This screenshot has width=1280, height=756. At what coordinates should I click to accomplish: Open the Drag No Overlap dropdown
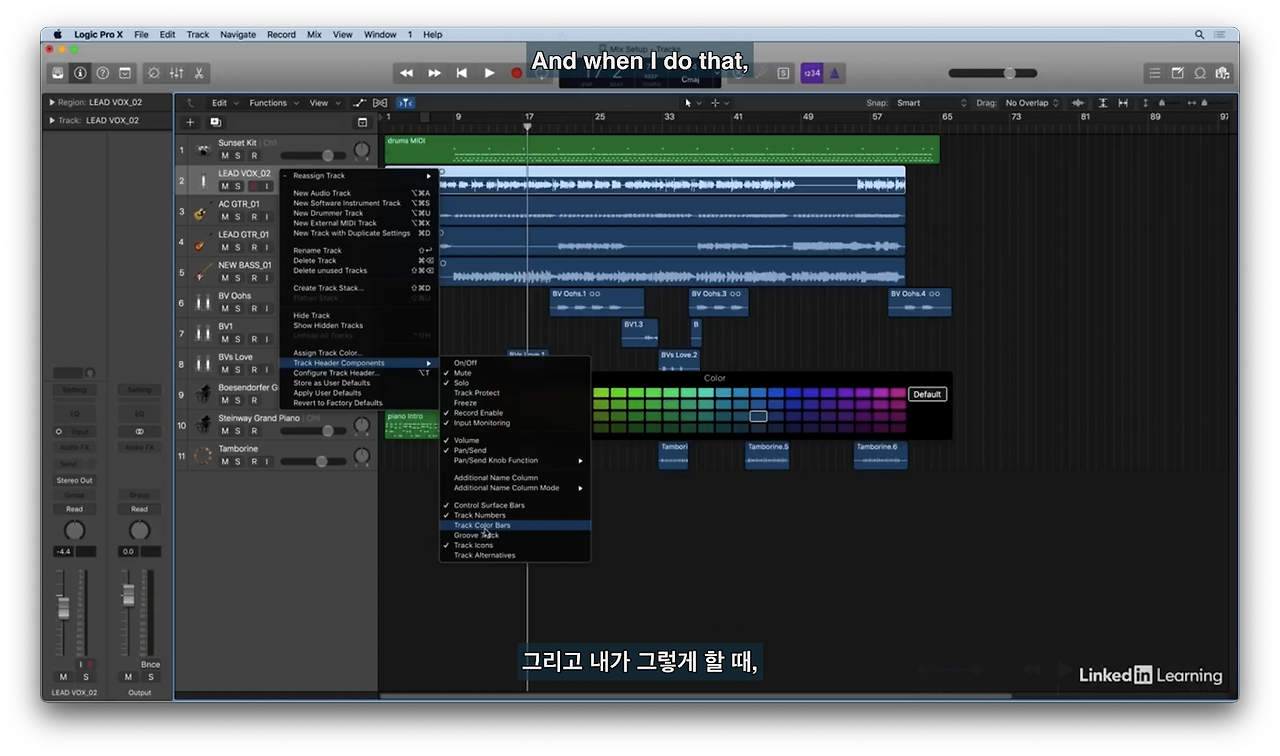[x=1032, y=103]
